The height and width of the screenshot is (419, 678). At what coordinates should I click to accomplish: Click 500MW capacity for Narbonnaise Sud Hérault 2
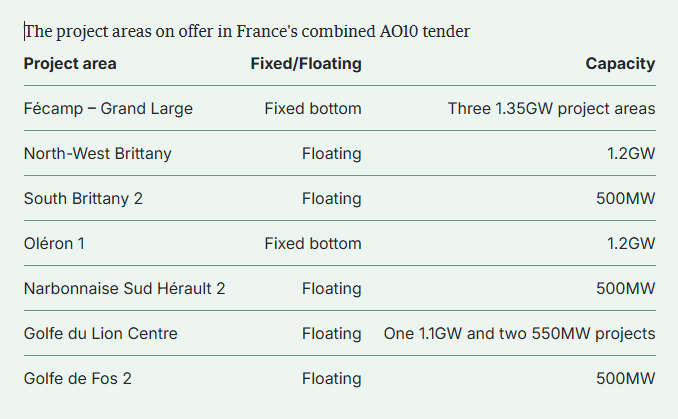pyautogui.click(x=625, y=288)
